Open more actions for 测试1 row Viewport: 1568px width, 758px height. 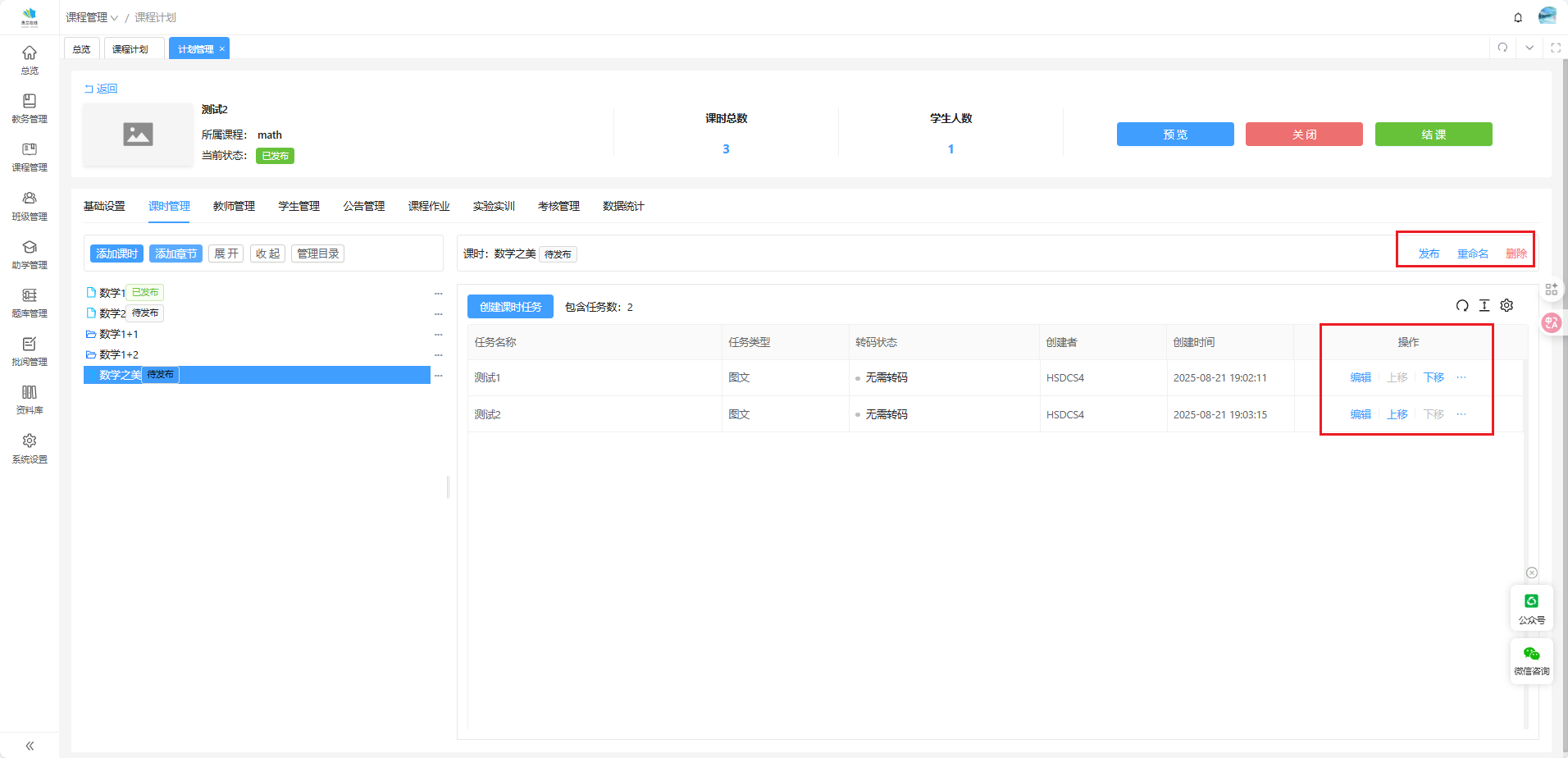pos(1461,377)
